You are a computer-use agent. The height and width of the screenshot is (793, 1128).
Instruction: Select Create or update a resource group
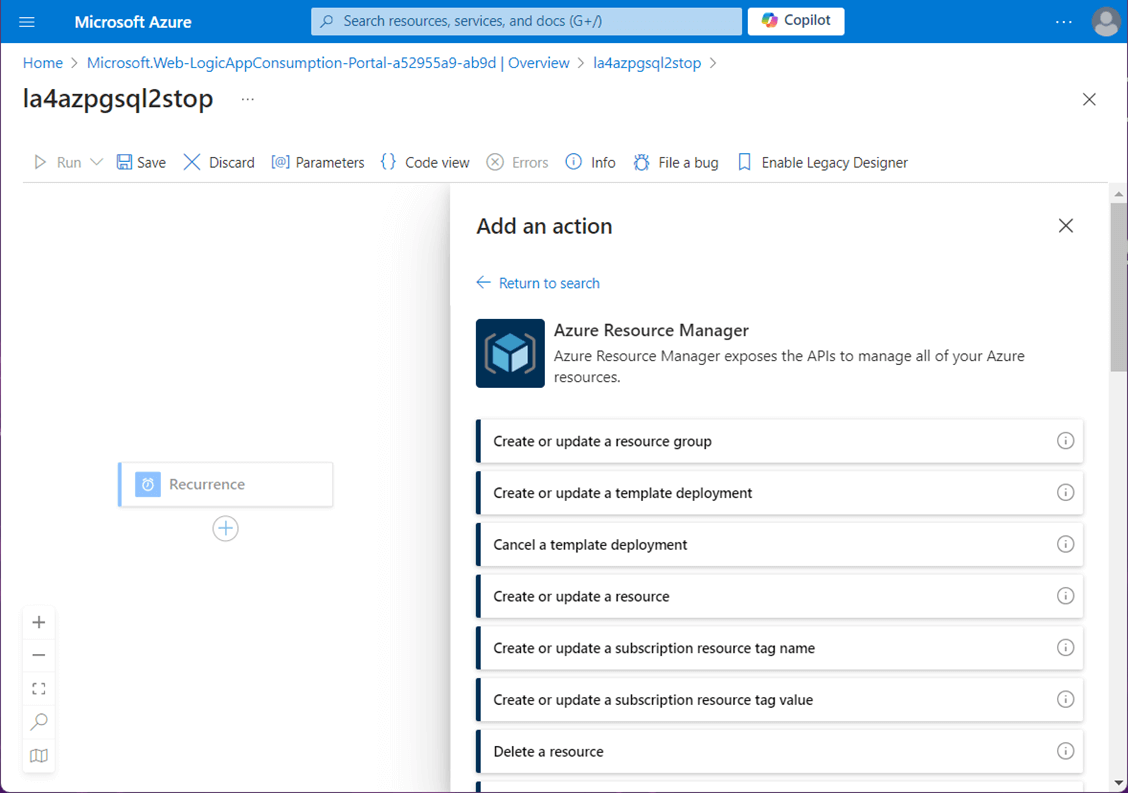tap(602, 441)
